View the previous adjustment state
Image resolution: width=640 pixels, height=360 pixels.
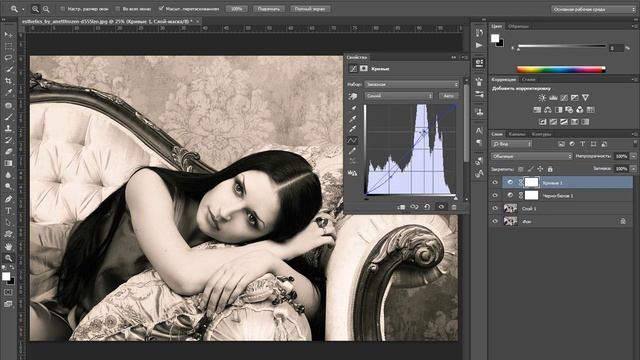coord(414,207)
